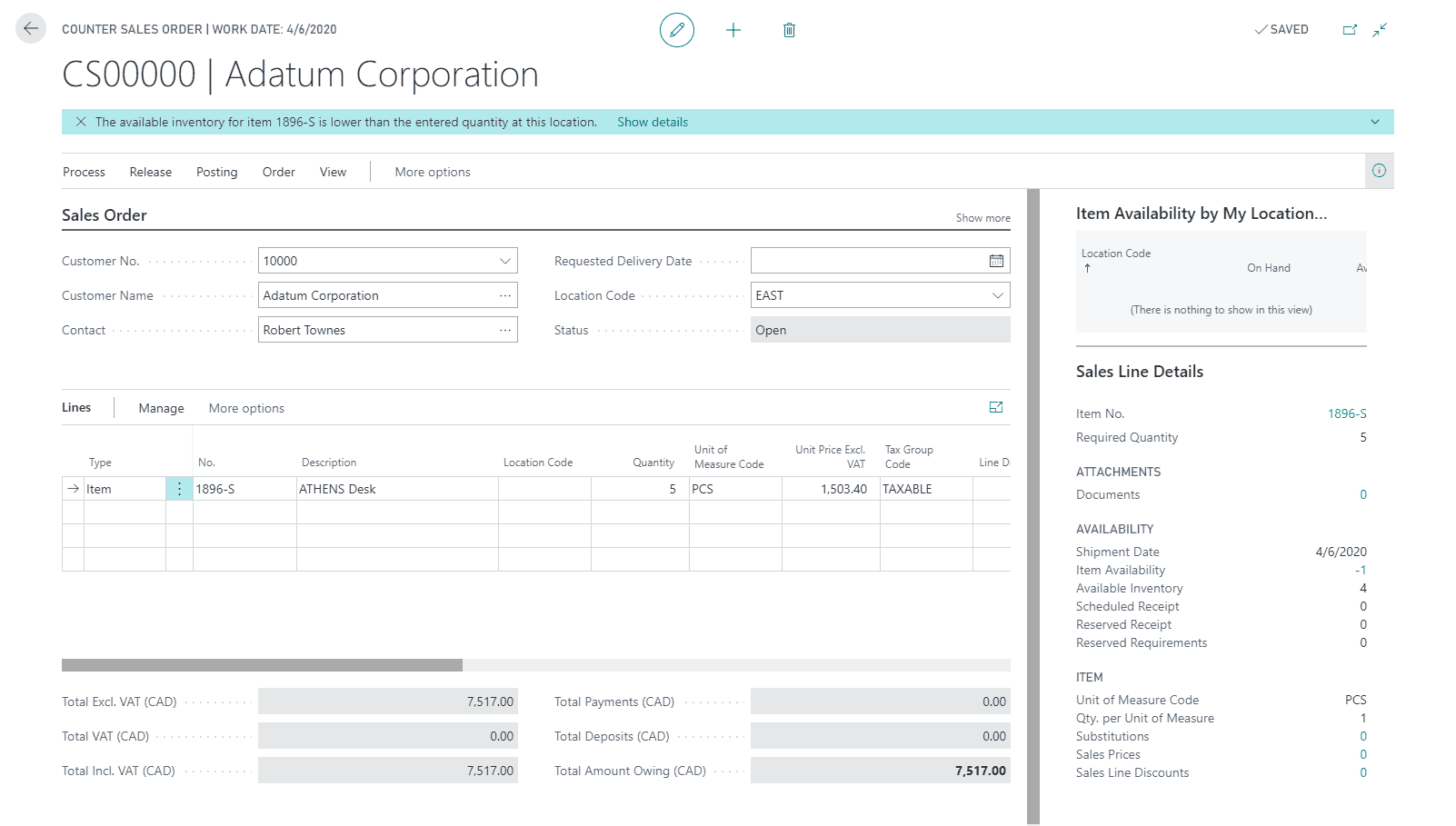Open calendar for Requested Delivery Date

pos(996,261)
